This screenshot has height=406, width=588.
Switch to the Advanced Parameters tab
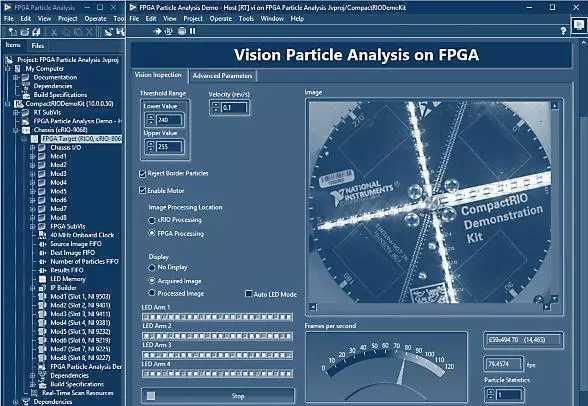tap(222, 76)
